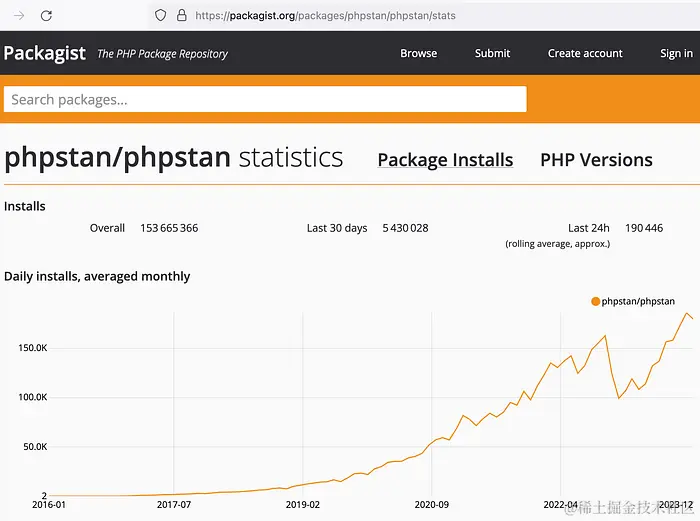700x521 pixels.
Task: Switch to Package Installs tab
Action: (x=445, y=160)
